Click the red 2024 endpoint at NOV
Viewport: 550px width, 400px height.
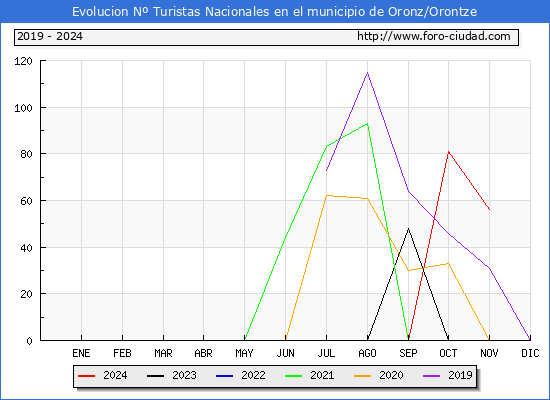pyautogui.click(x=489, y=210)
